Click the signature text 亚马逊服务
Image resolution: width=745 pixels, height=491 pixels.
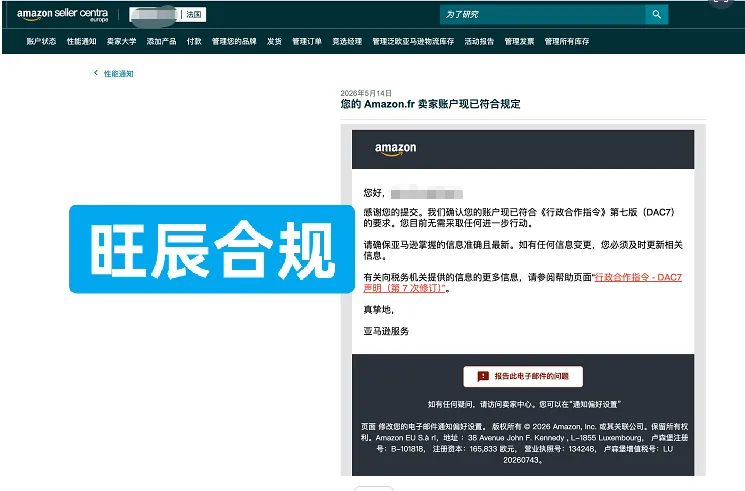coord(386,331)
